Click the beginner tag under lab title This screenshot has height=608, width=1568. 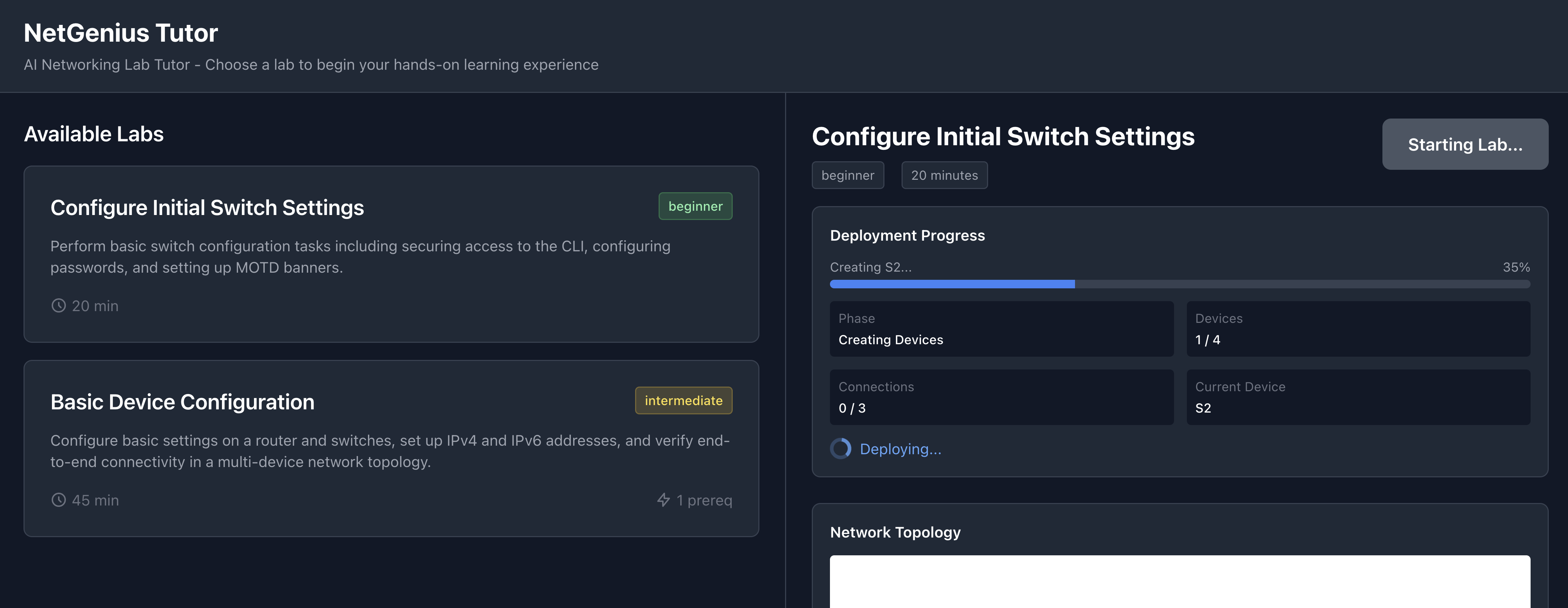tap(847, 176)
